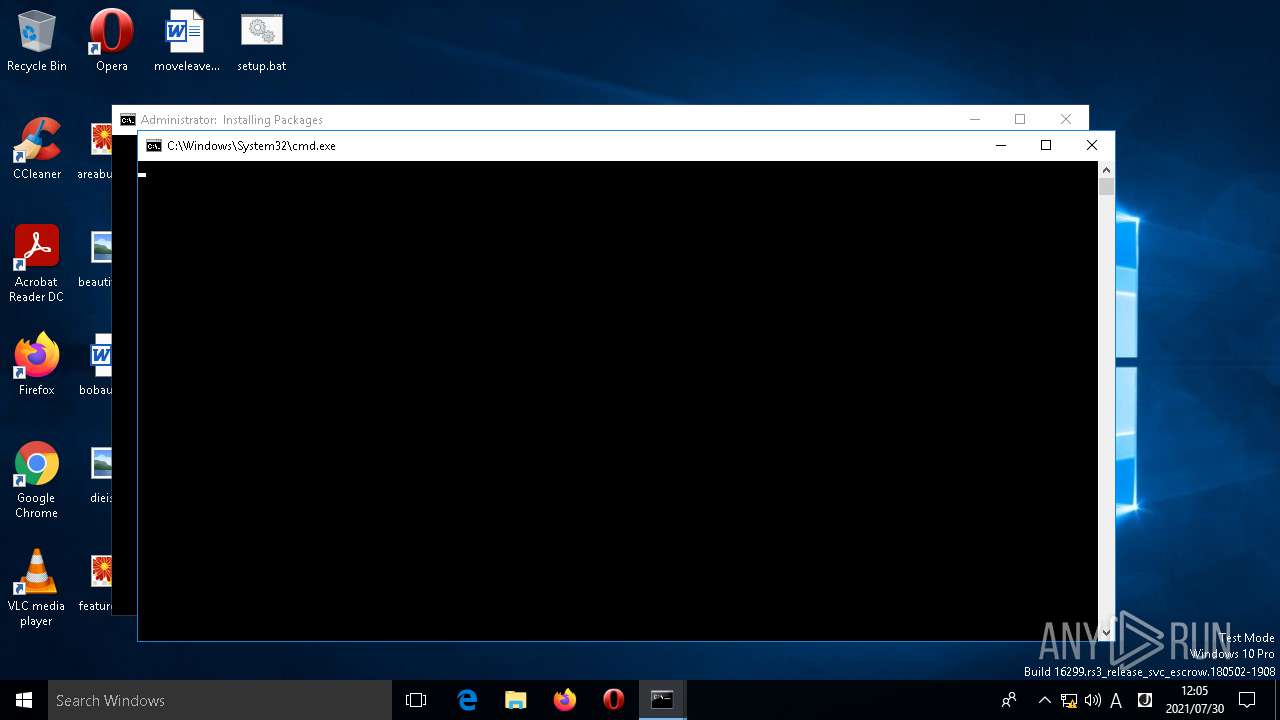Minimize the cmd.exe window
The height and width of the screenshot is (720, 1280).
click(1000, 146)
